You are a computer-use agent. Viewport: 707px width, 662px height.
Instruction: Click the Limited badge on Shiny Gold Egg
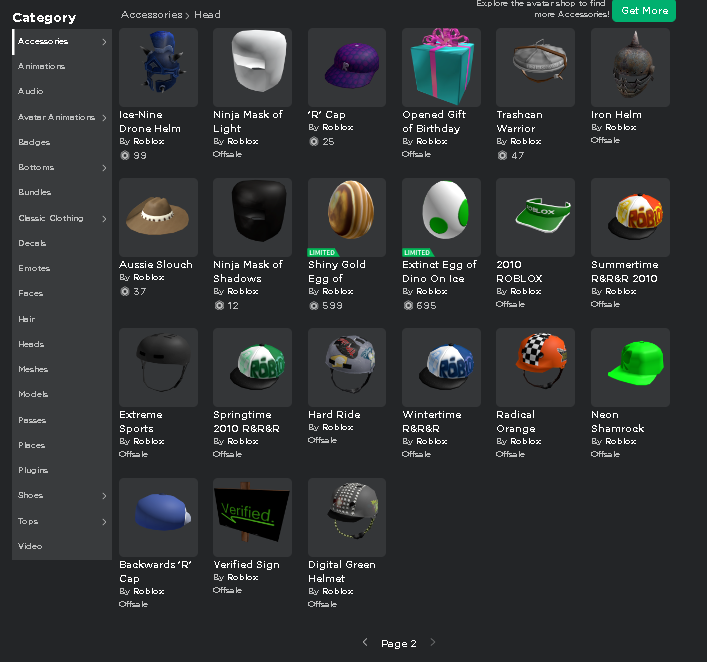tap(323, 253)
